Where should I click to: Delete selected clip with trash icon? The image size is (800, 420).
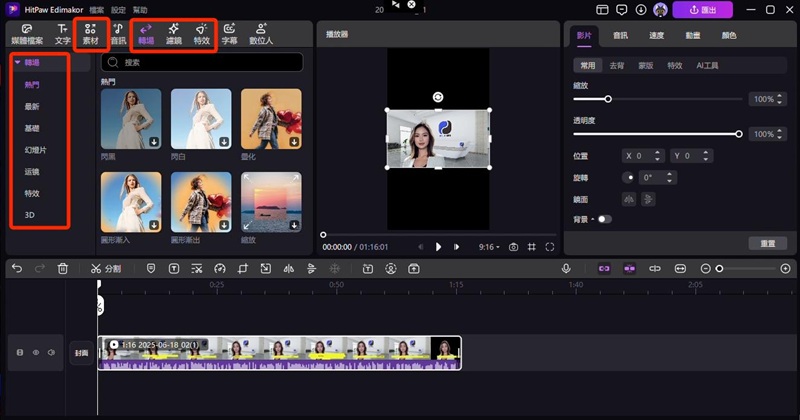pyautogui.click(x=63, y=268)
